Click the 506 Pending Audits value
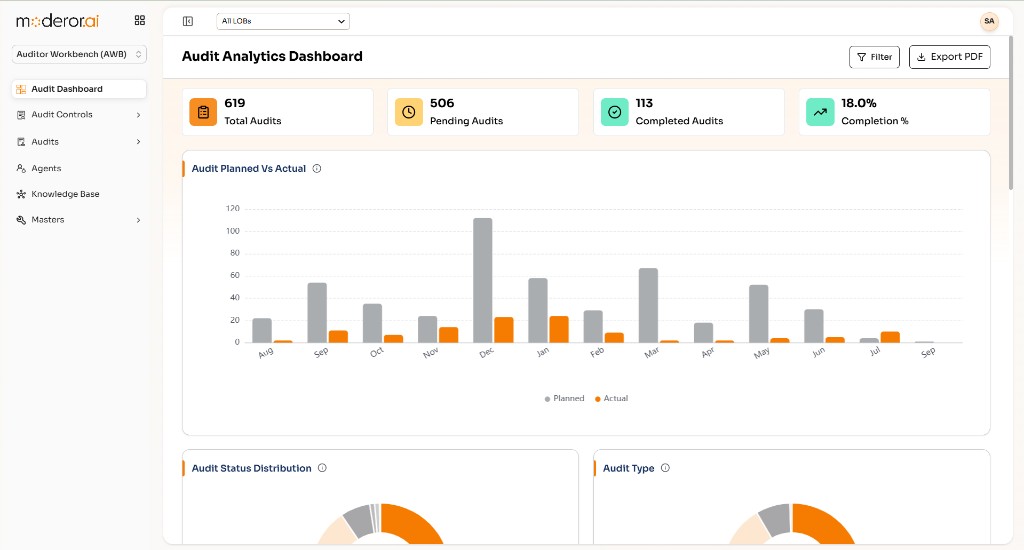1024x550 pixels. (442, 103)
